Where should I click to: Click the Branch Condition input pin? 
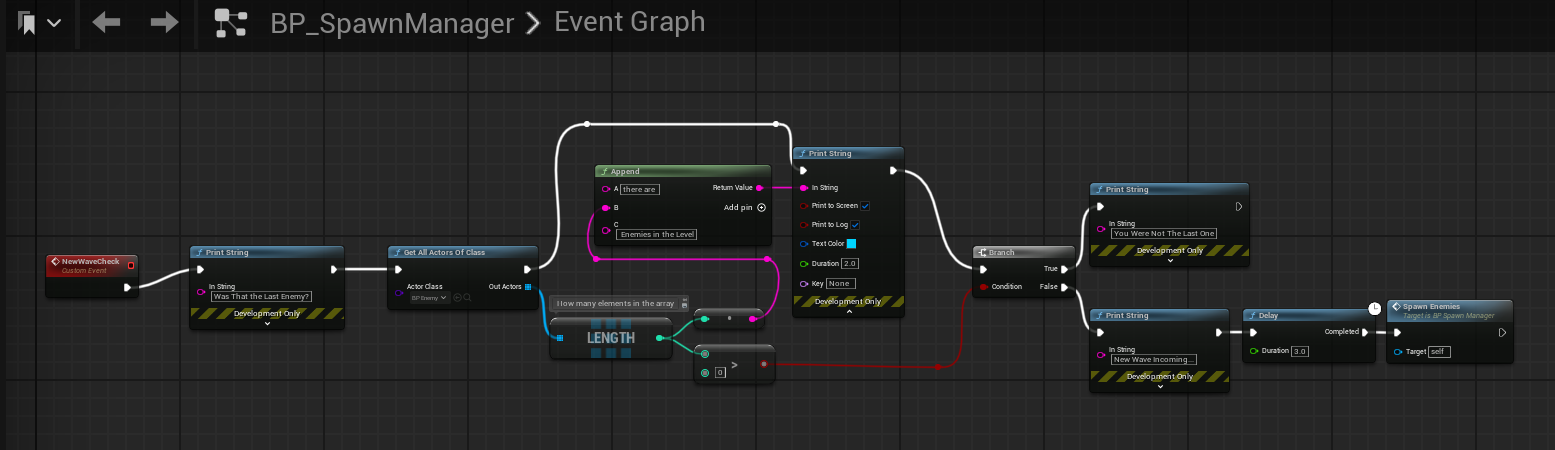983,287
